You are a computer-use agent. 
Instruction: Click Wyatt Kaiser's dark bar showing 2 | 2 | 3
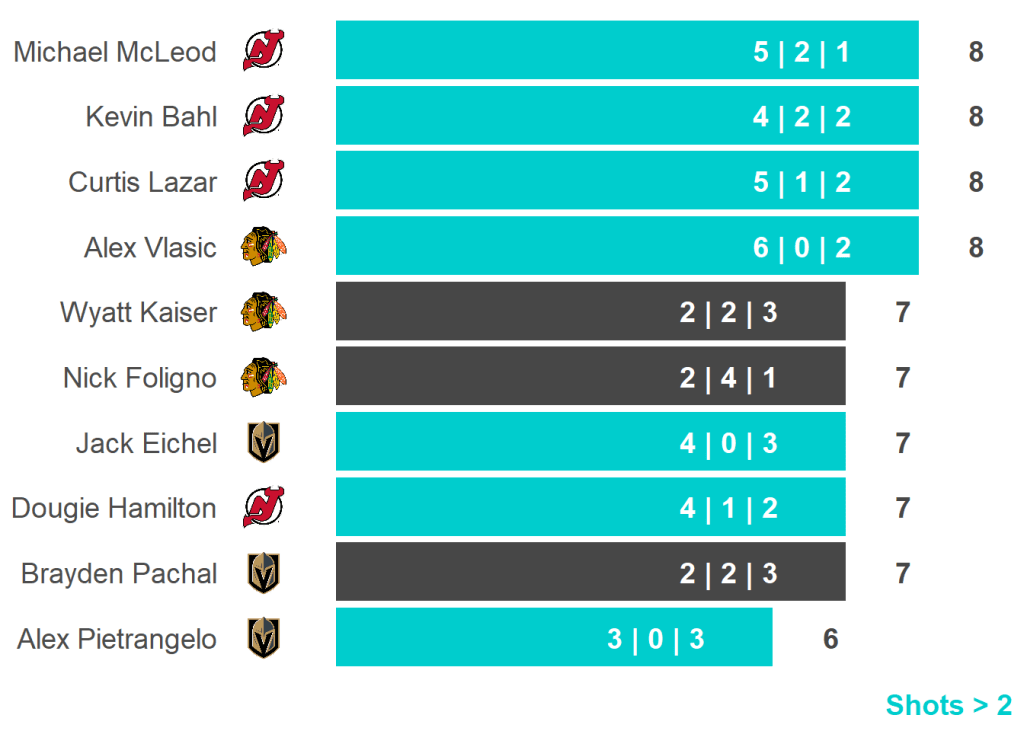click(x=590, y=312)
